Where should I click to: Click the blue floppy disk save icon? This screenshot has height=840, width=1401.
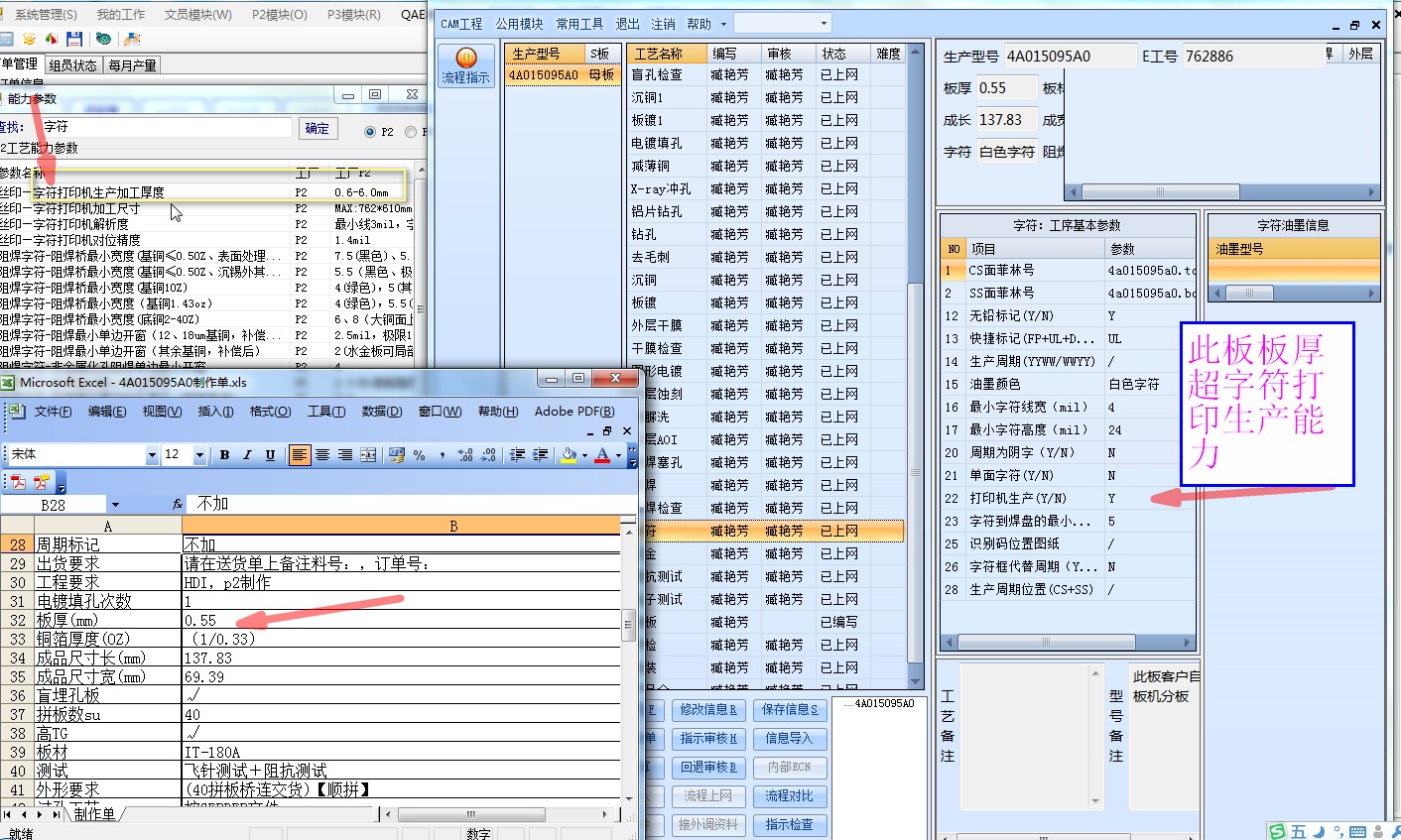(74, 39)
